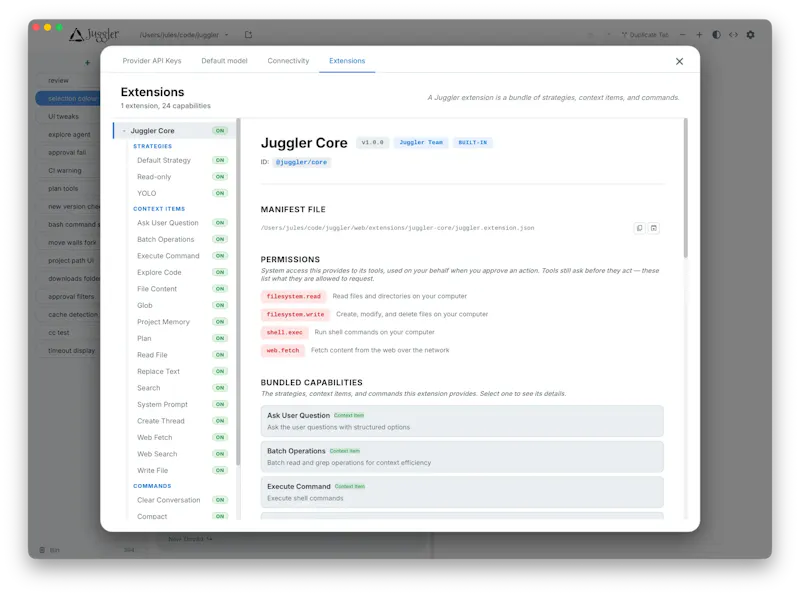Switch to Default model tab
800x596 pixels.
(224, 61)
